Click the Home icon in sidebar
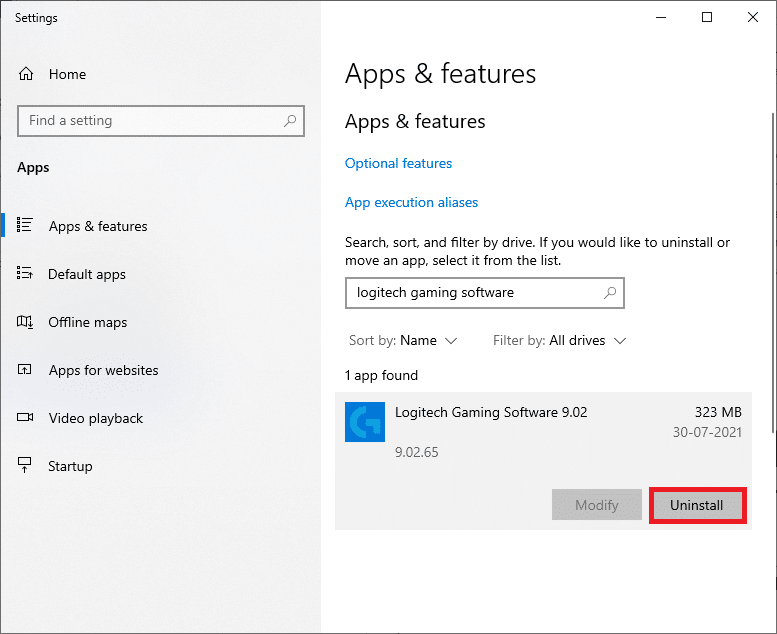777x634 pixels. pyautogui.click(x=26, y=74)
